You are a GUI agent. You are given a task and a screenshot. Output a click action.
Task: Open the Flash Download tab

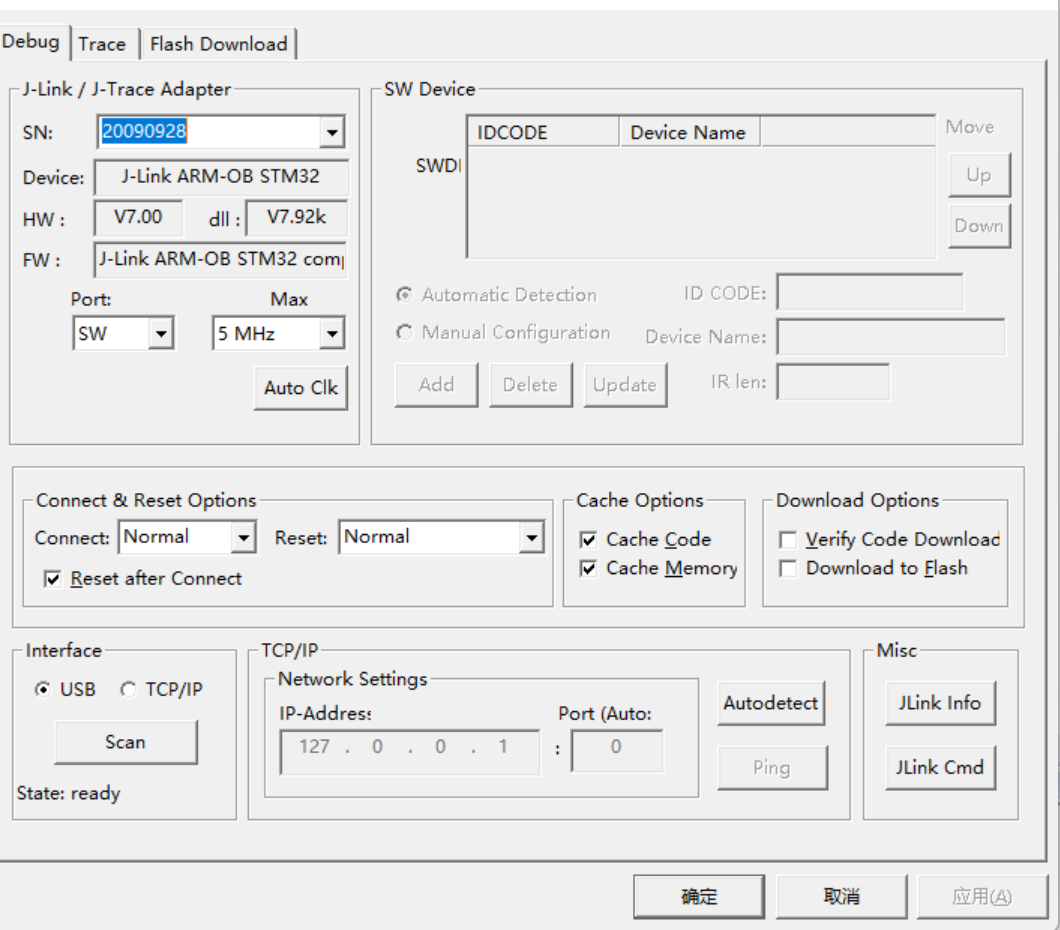[218, 44]
